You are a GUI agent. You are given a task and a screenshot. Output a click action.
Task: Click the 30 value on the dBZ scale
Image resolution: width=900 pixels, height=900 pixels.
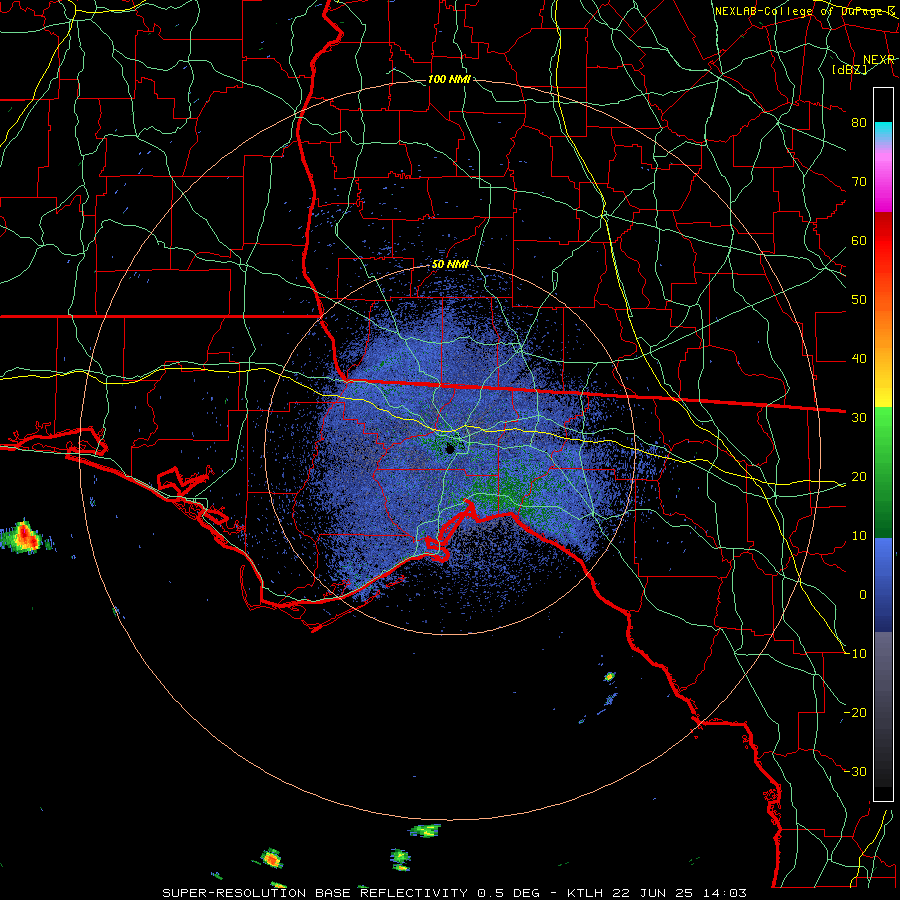pyautogui.click(x=859, y=418)
